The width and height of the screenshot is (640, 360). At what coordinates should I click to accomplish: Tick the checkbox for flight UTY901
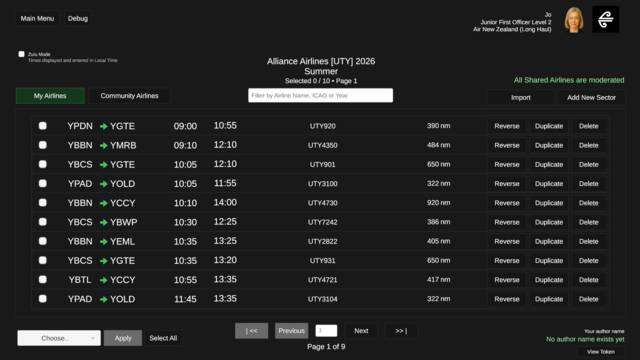pos(42,164)
